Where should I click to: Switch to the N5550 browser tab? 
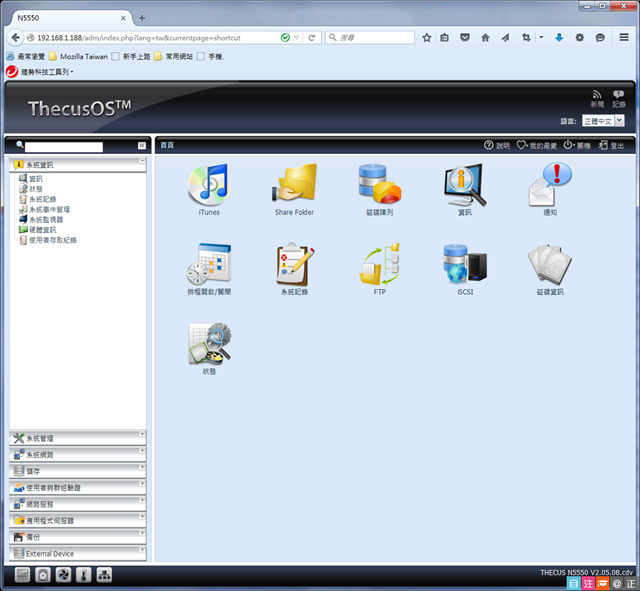pyautogui.click(x=67, y=18)
